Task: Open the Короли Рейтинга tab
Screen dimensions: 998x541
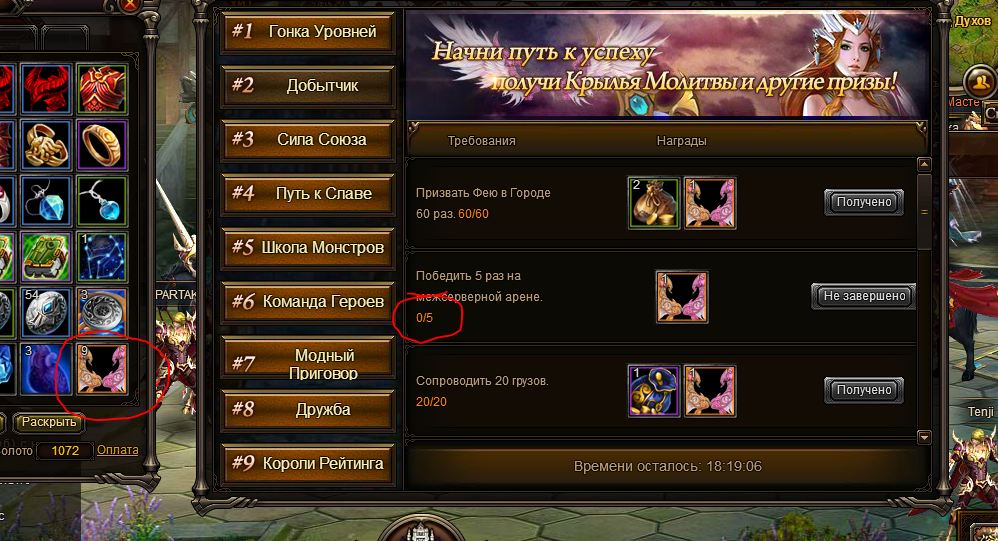Action: (x=308, y=463)
